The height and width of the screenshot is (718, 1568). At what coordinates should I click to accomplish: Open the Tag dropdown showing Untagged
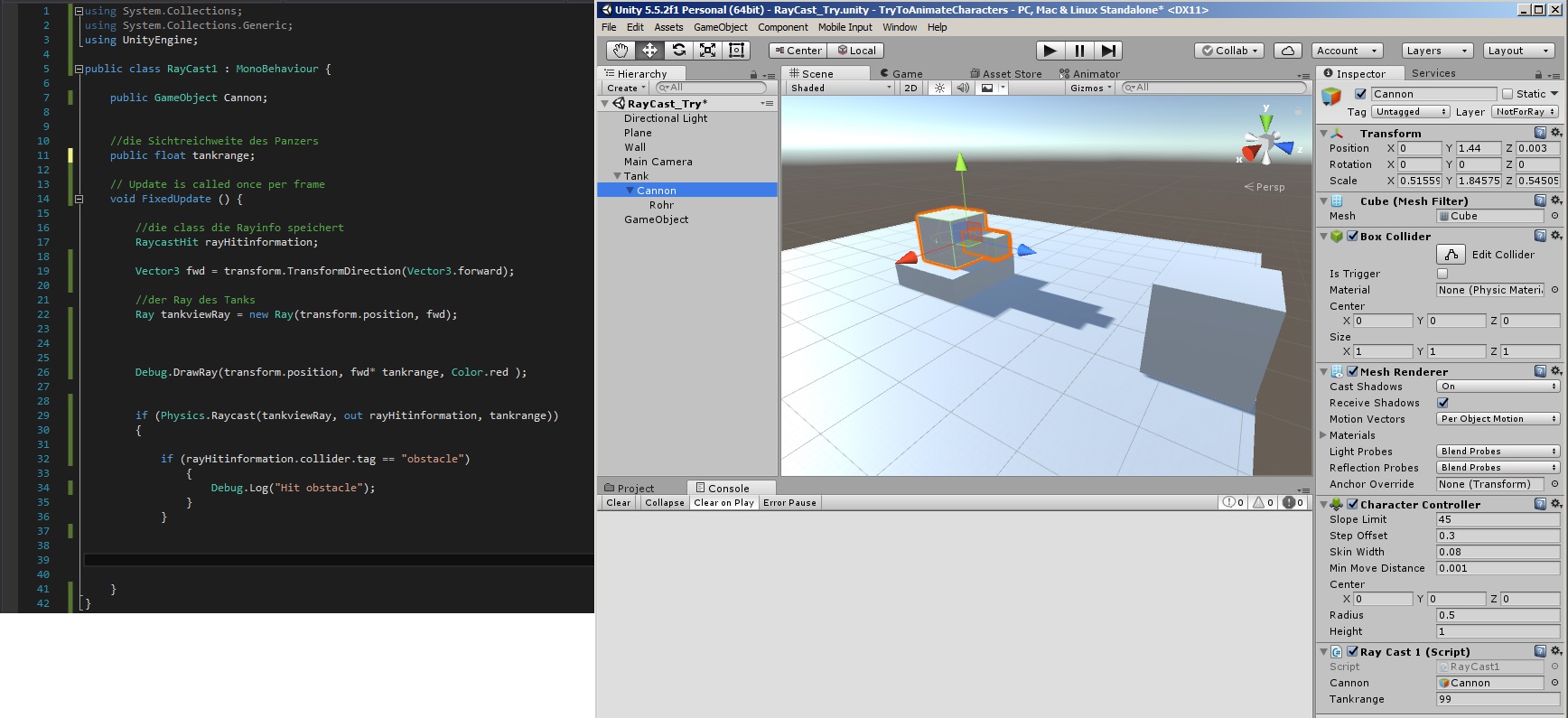point(1411,112)
